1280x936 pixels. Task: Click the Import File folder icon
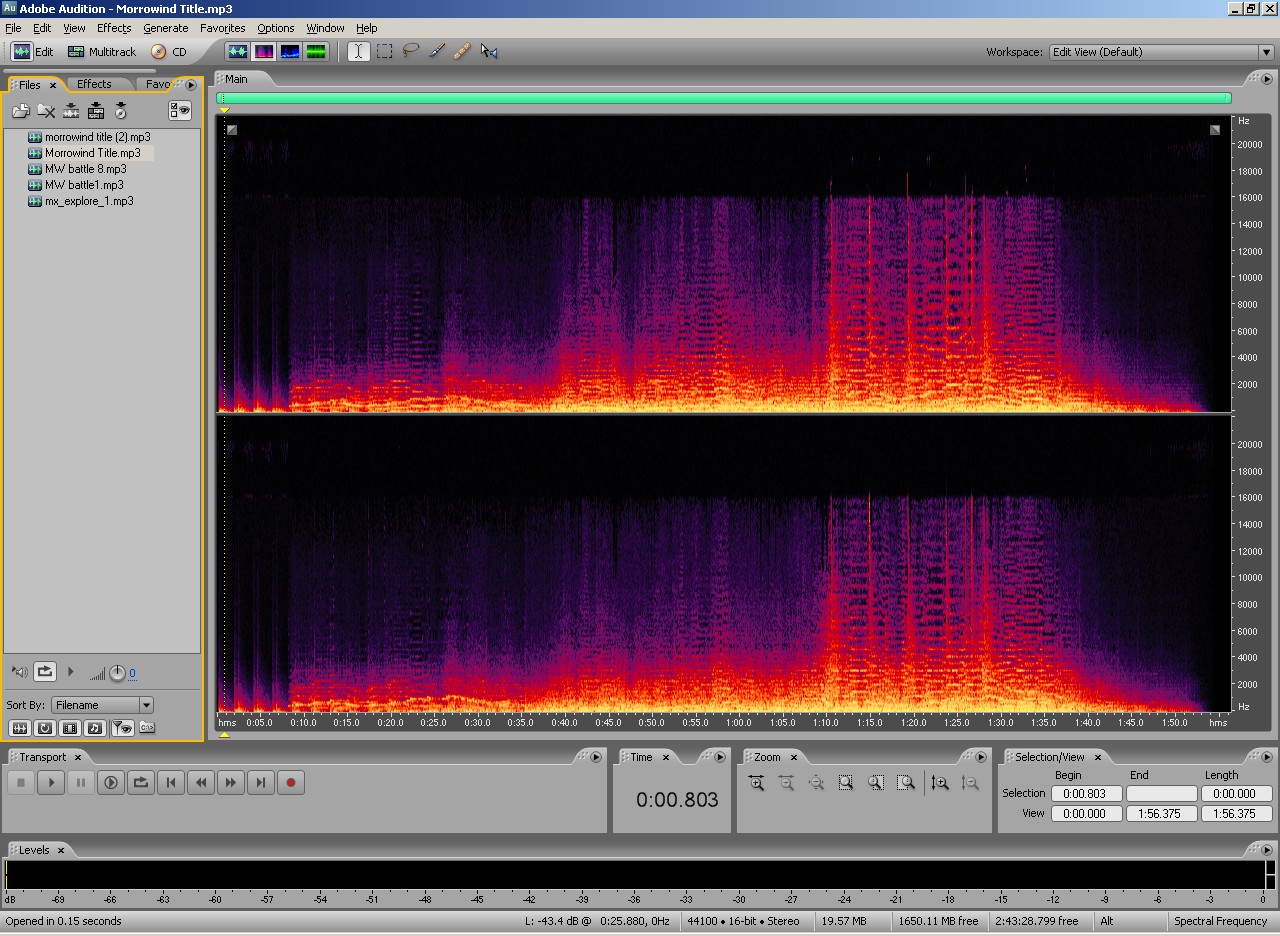(20, 111)
